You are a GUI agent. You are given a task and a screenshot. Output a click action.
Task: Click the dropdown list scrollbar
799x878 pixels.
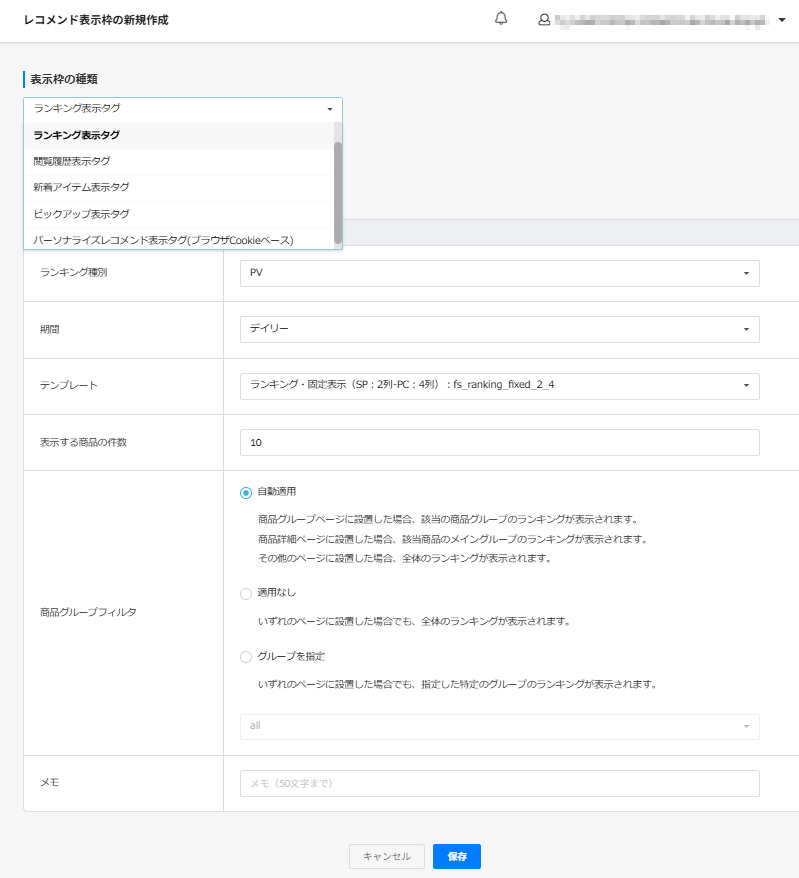tap(338, 193)
